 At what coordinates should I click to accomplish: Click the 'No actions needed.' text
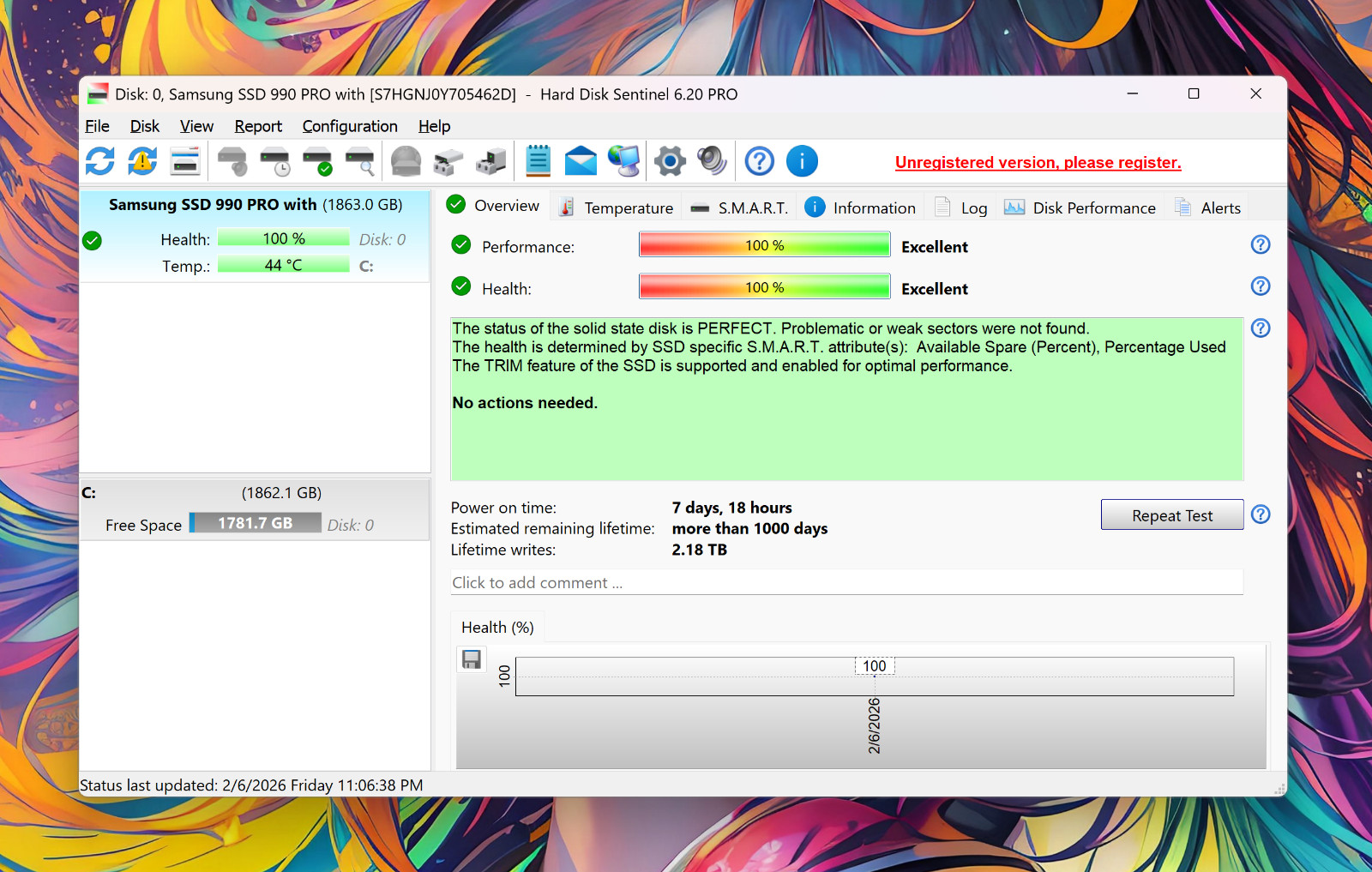tap(525, 402)
